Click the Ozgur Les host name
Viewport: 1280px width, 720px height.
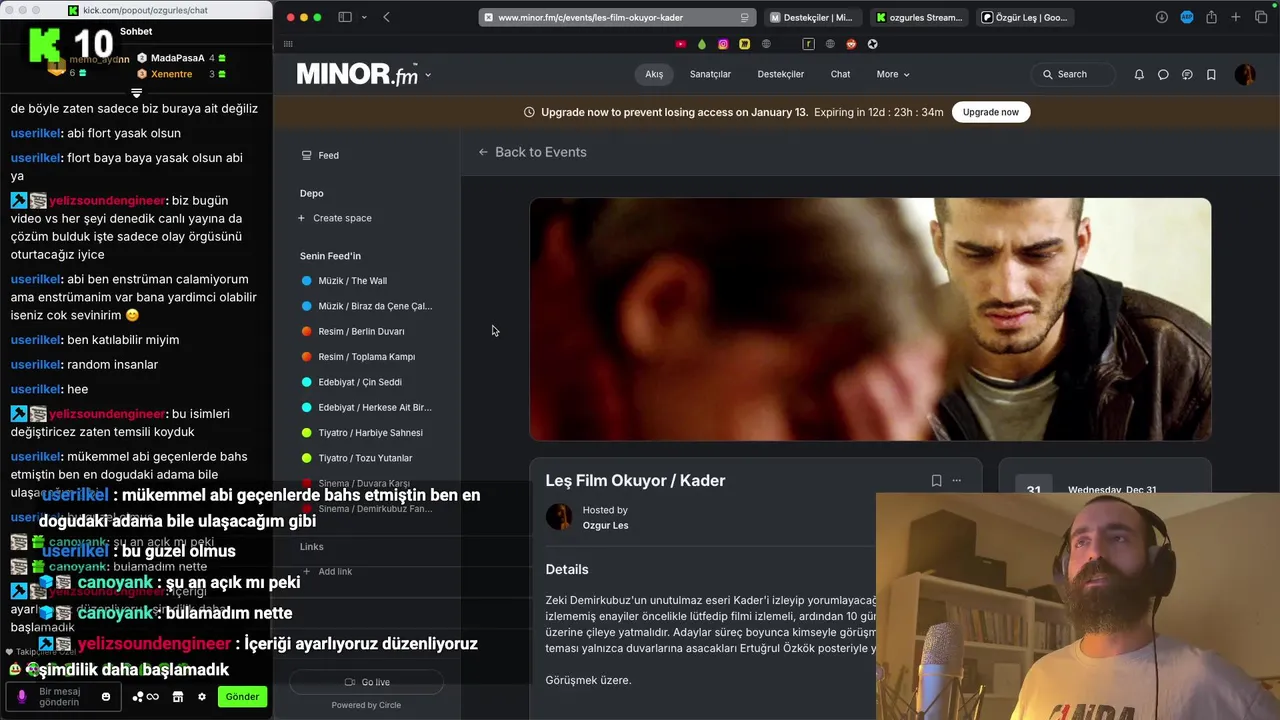(x=606, y=525)
